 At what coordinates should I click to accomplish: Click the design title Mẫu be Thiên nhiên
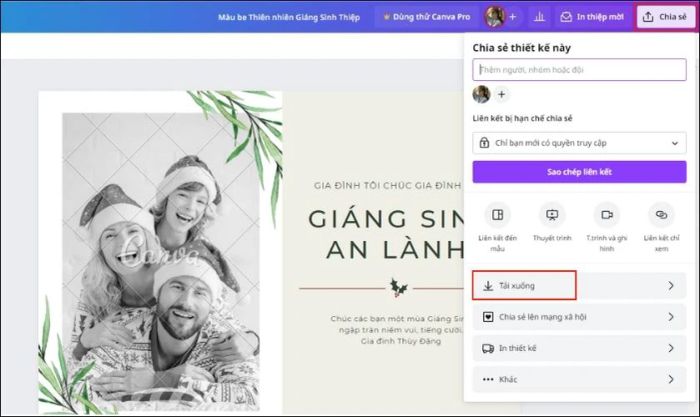289,17
